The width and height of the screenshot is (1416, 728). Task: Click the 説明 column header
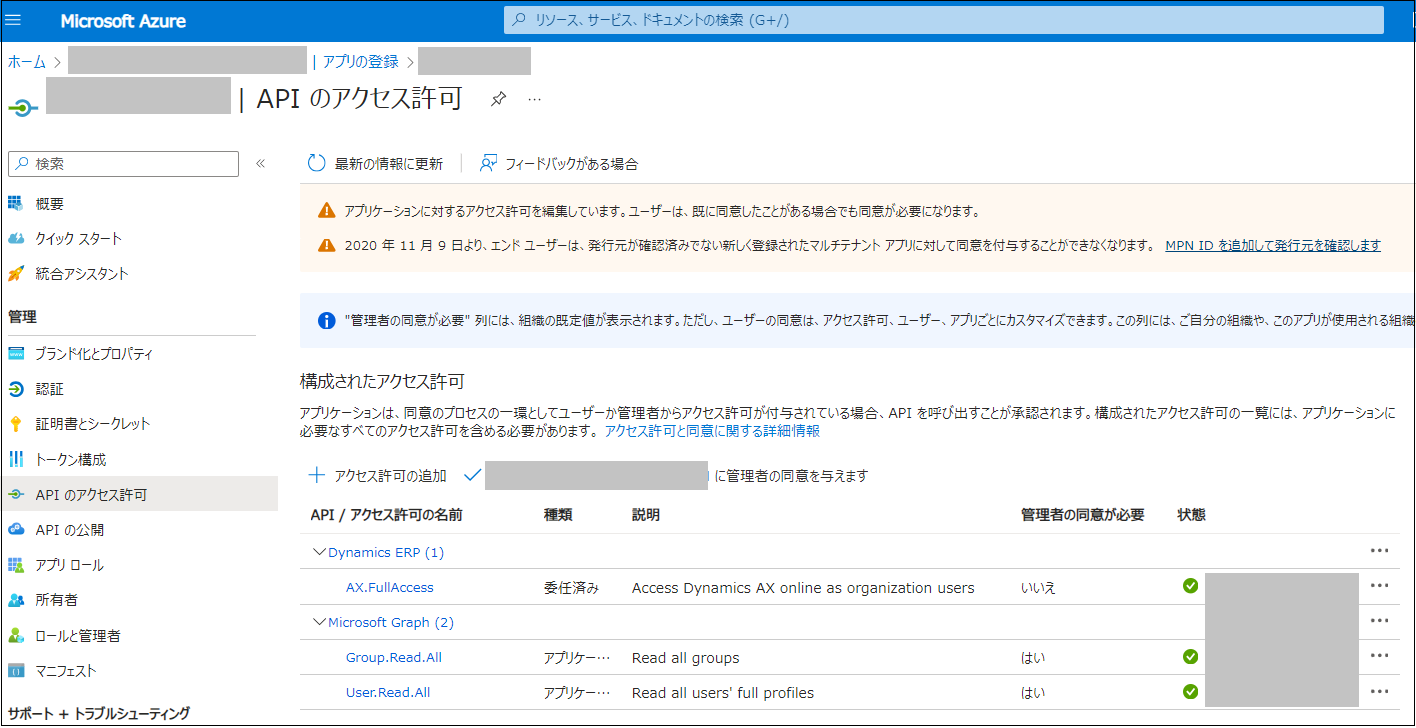coord(646,515)
